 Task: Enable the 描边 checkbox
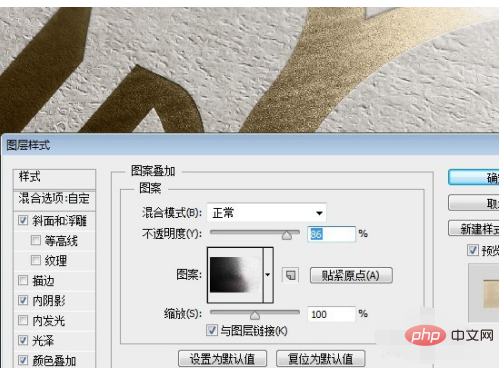point(23,280)
